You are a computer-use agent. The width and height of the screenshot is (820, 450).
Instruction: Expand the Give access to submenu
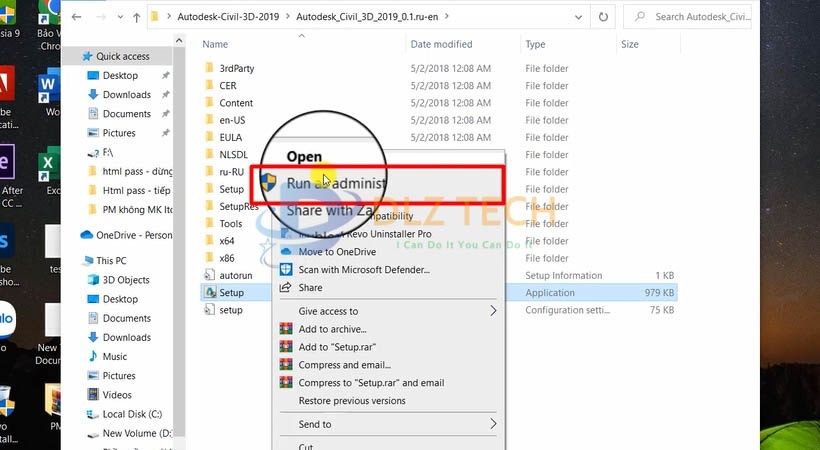388,311
